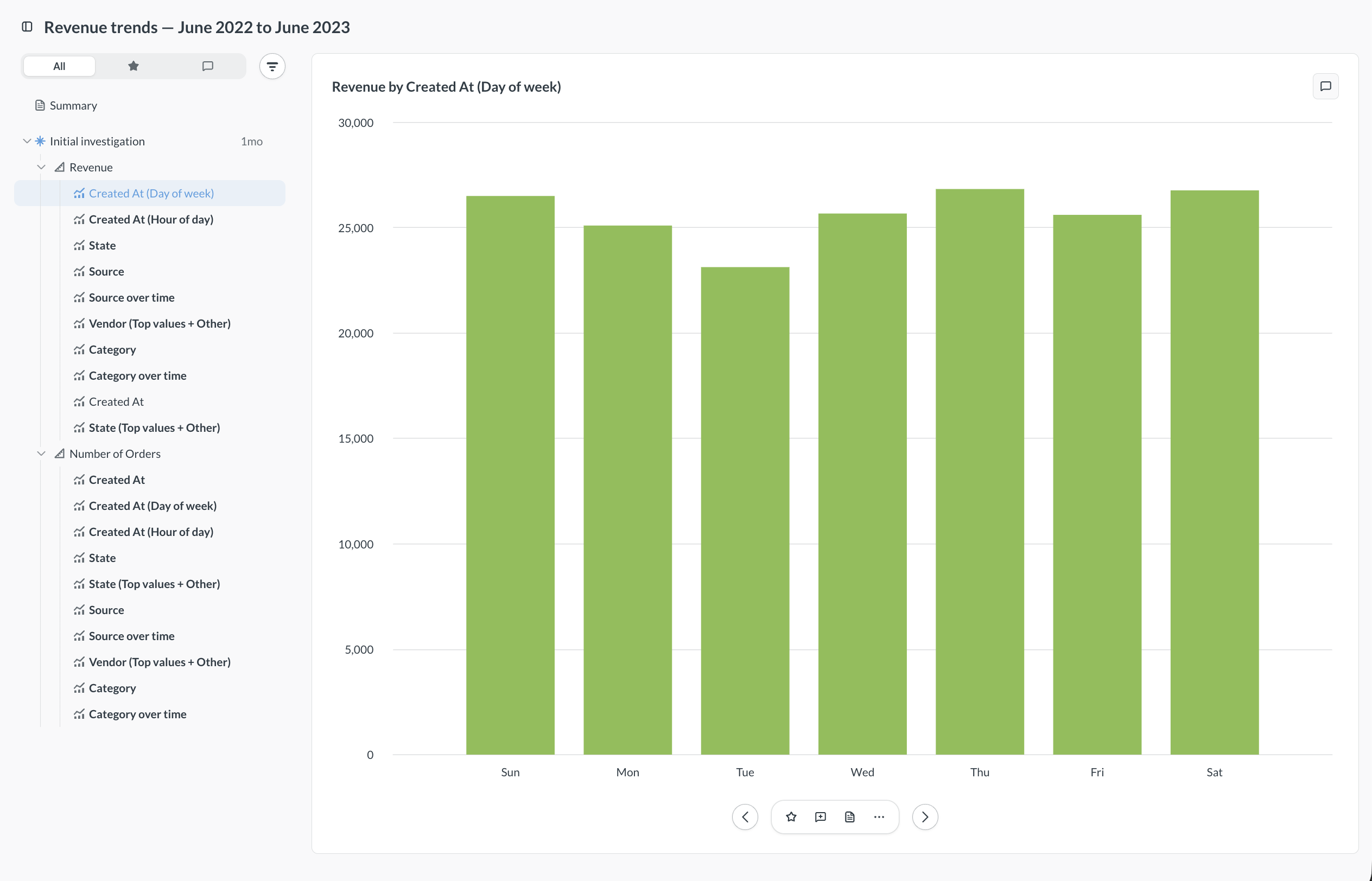This screenshot has height=881, width=1372.
Task: Switch to the starred items tab
Action: point(134,66)
